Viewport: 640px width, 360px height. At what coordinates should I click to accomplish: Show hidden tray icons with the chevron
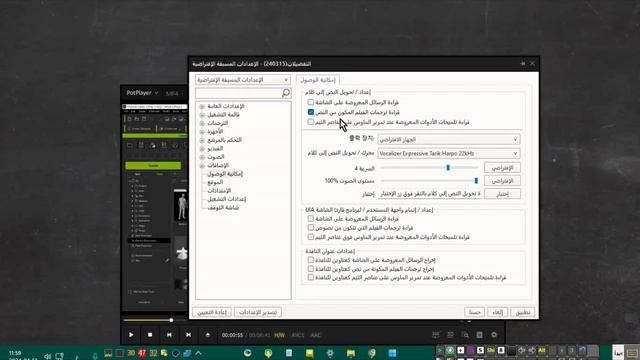point(198,353)
